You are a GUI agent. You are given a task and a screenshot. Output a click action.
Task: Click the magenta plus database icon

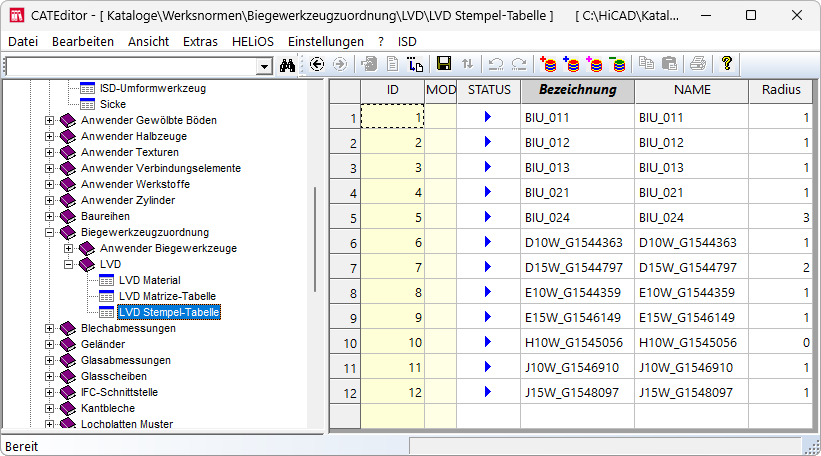tap(594, 64)
